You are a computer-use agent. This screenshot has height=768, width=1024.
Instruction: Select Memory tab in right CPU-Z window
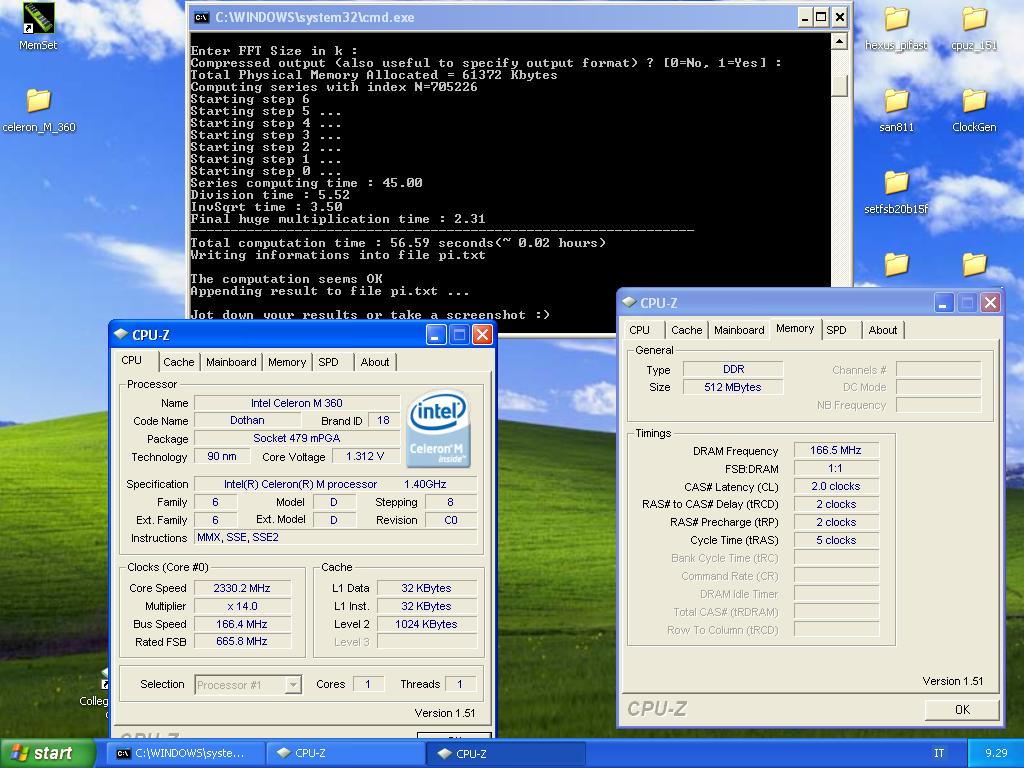(x=795, y=328)
